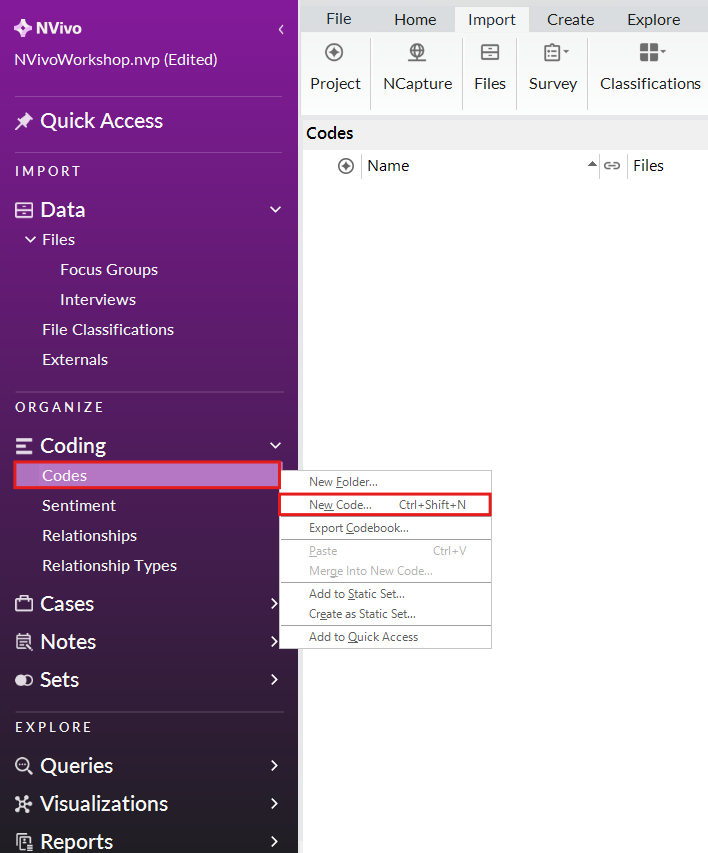
Task: Choose New Folder... from context menu
Action: click(x=385, y=482)
